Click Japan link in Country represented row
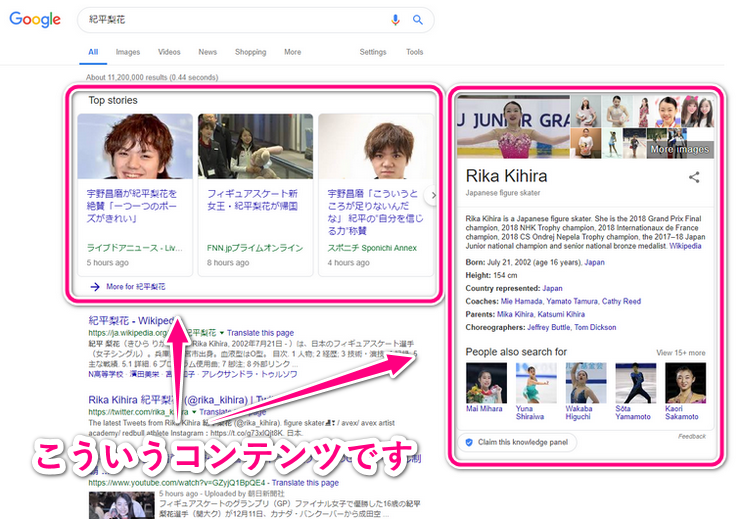 (x=552, y=288)
